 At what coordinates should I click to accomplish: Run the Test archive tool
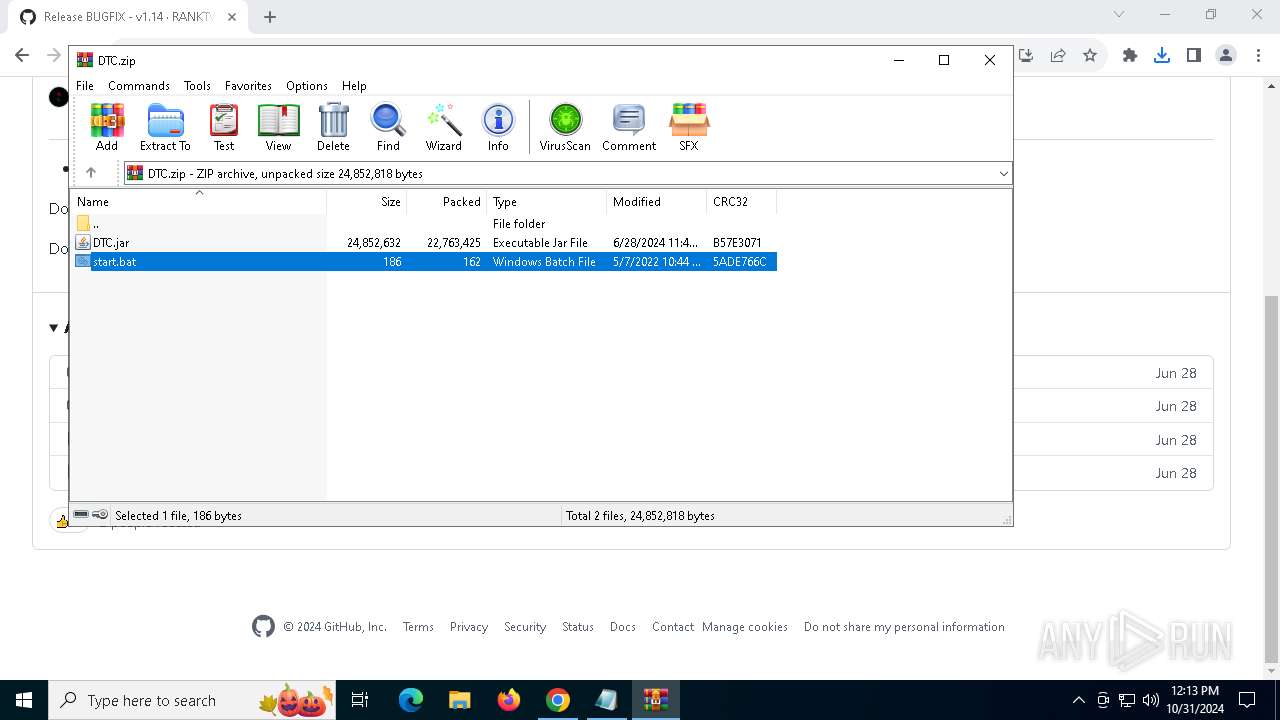pyautogui.click(x=224, y=127)
